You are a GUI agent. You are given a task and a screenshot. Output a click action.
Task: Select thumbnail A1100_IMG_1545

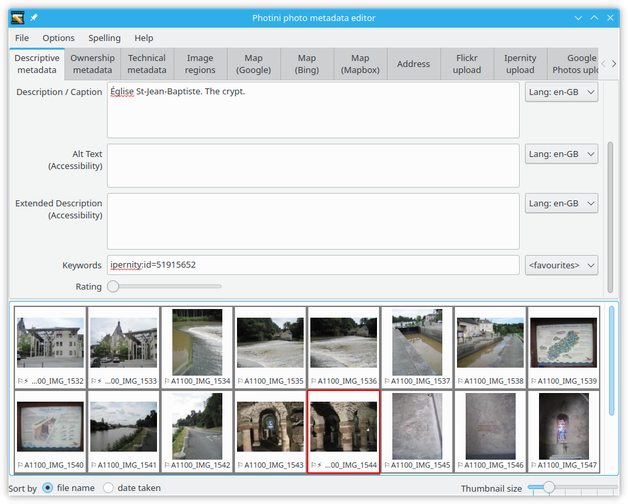(417, 431)
